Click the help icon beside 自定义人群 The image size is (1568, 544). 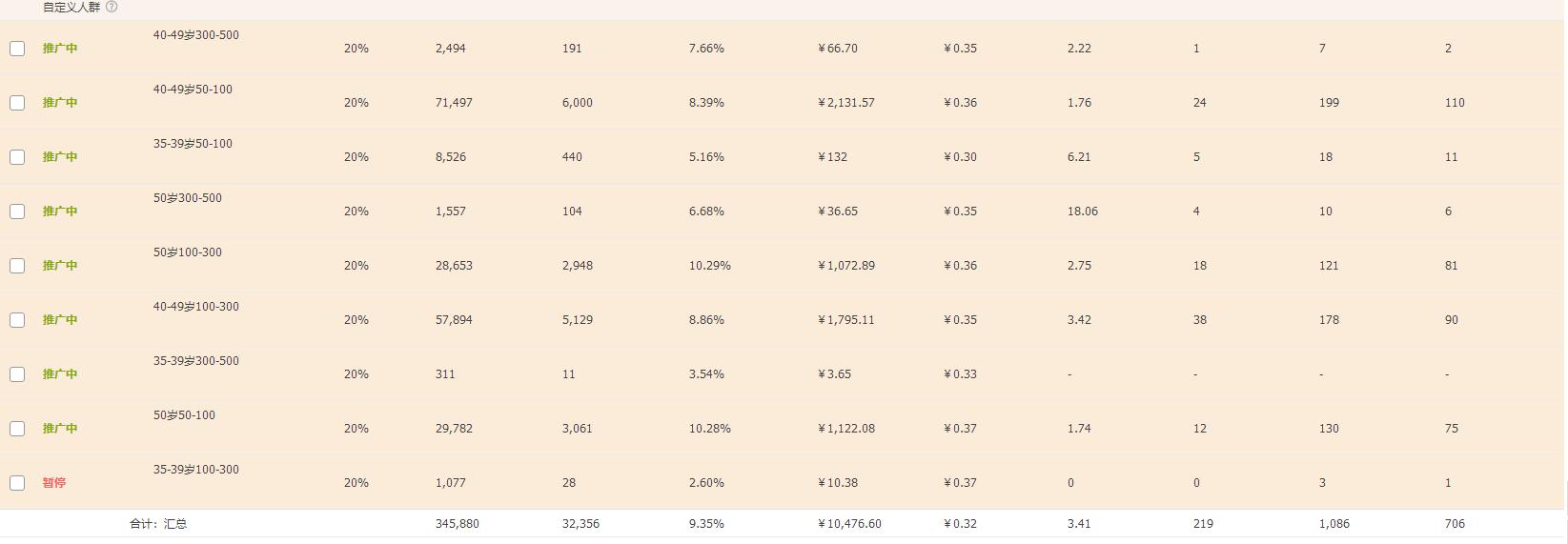(112, 7)
